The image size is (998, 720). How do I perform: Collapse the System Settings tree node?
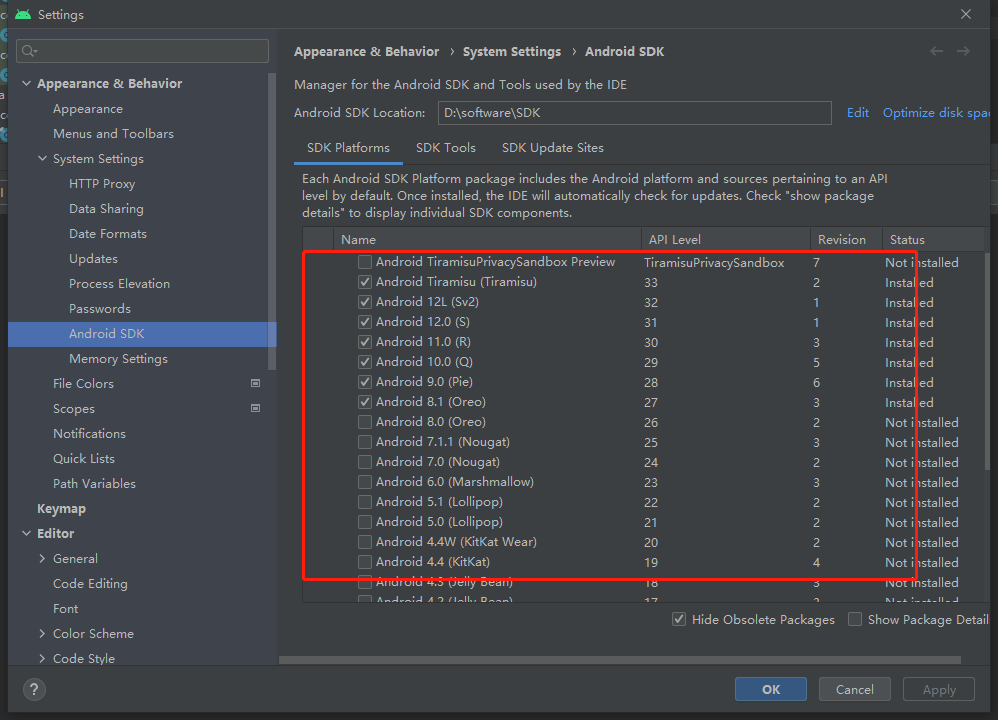pos(42,159)
